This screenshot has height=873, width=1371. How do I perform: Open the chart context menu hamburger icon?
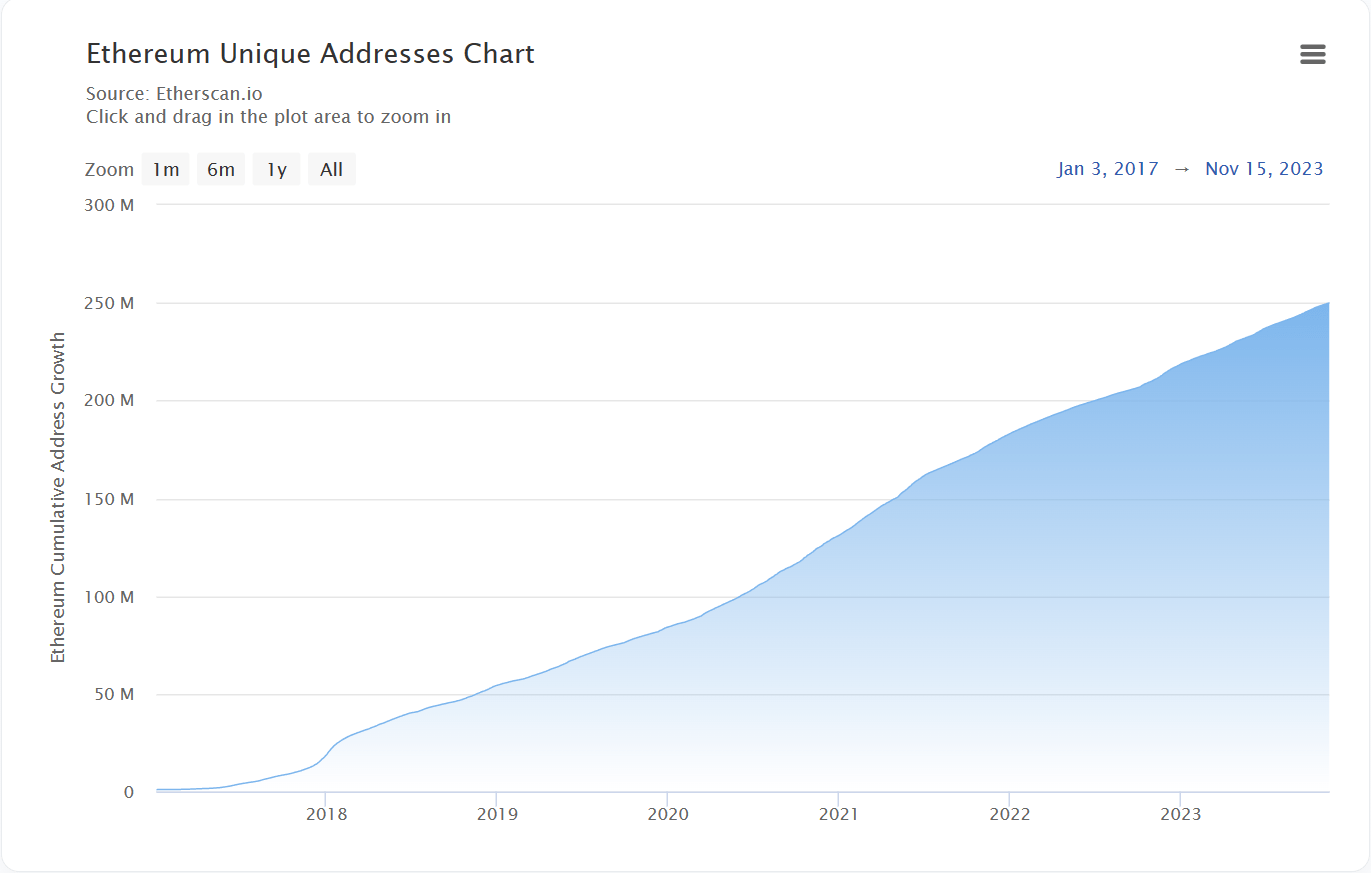click(x=1312, y=55)
